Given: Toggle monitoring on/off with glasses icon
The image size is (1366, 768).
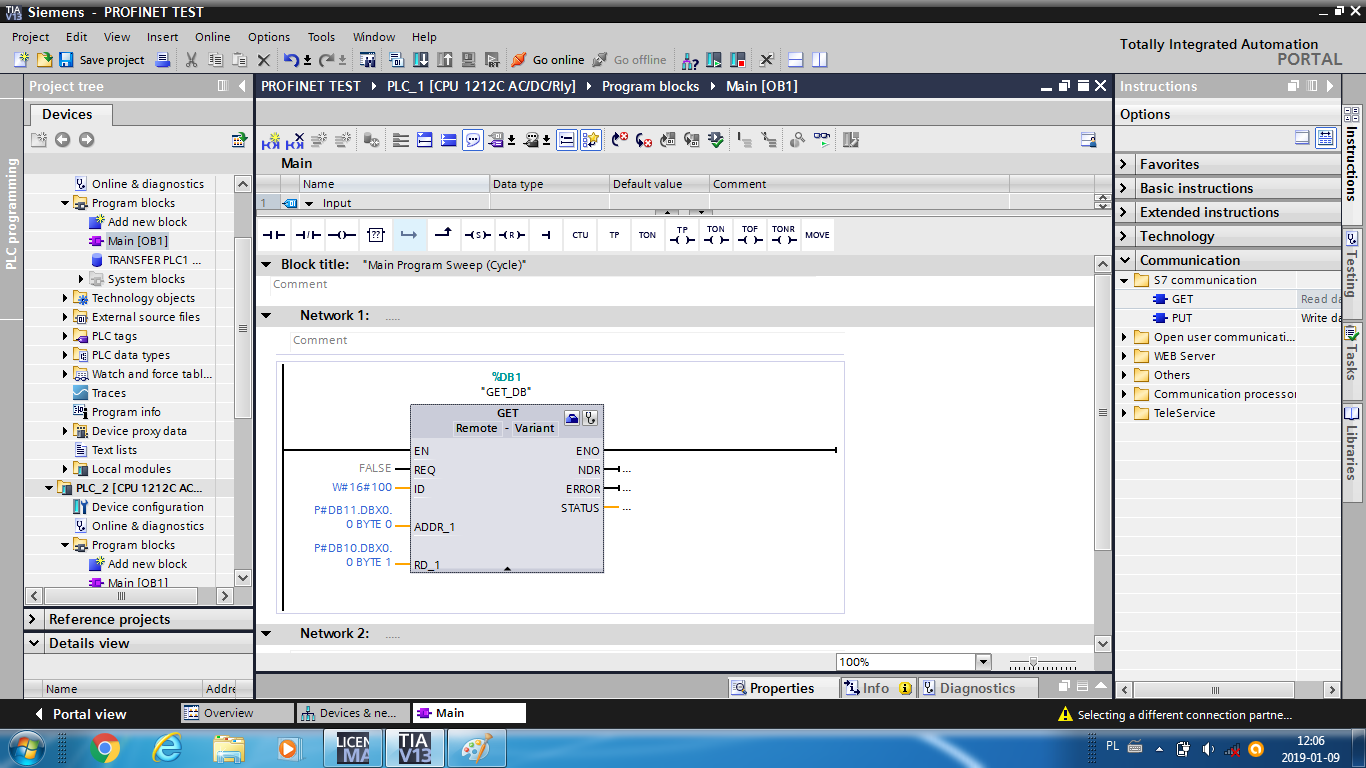Looking at the screenshot, I should pyautogui.click(x=822, y=140).
